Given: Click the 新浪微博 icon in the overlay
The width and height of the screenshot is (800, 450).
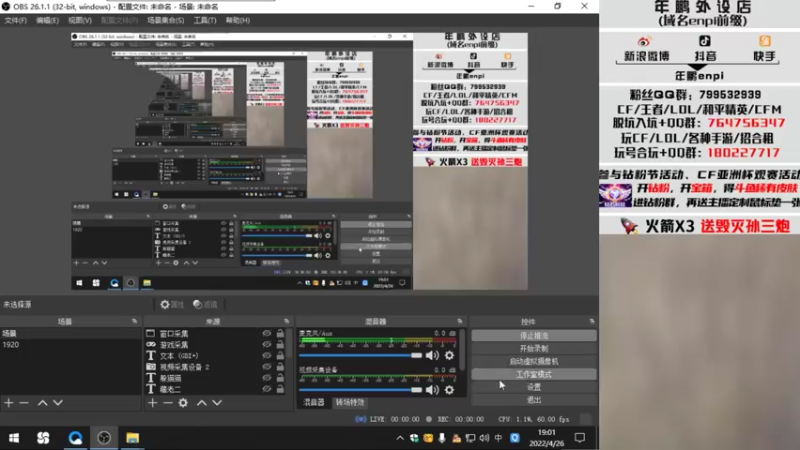Looking at the screenshot, I should click(644, 41).
